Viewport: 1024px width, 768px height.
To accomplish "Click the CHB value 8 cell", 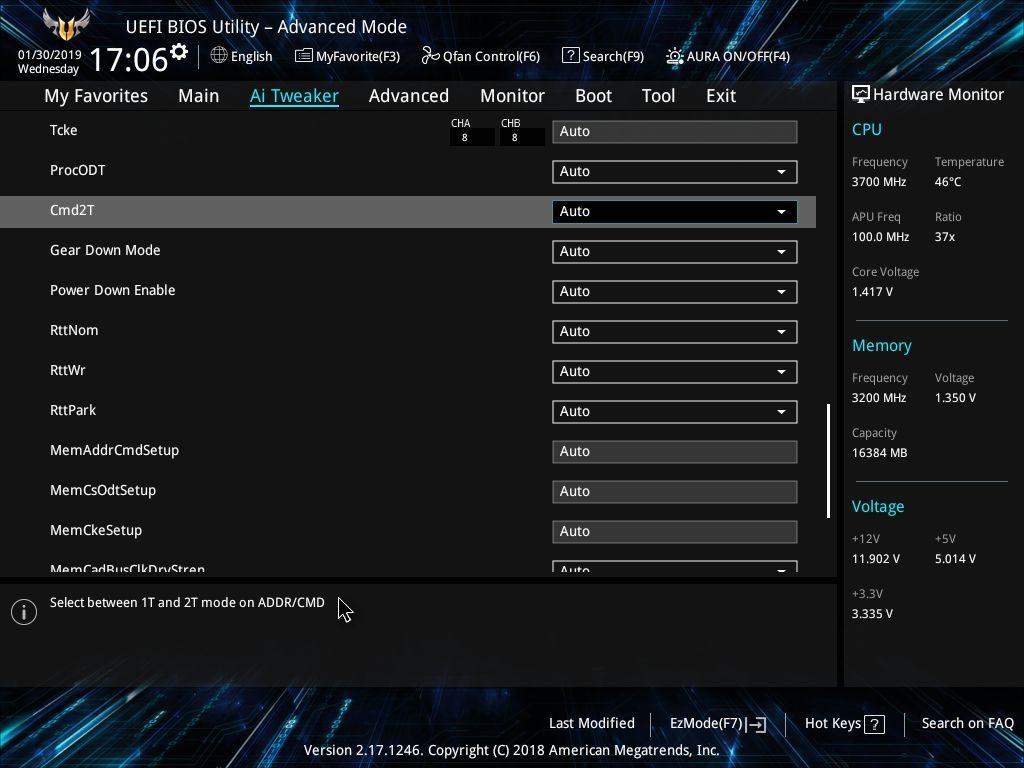I will tap(522, 137).
